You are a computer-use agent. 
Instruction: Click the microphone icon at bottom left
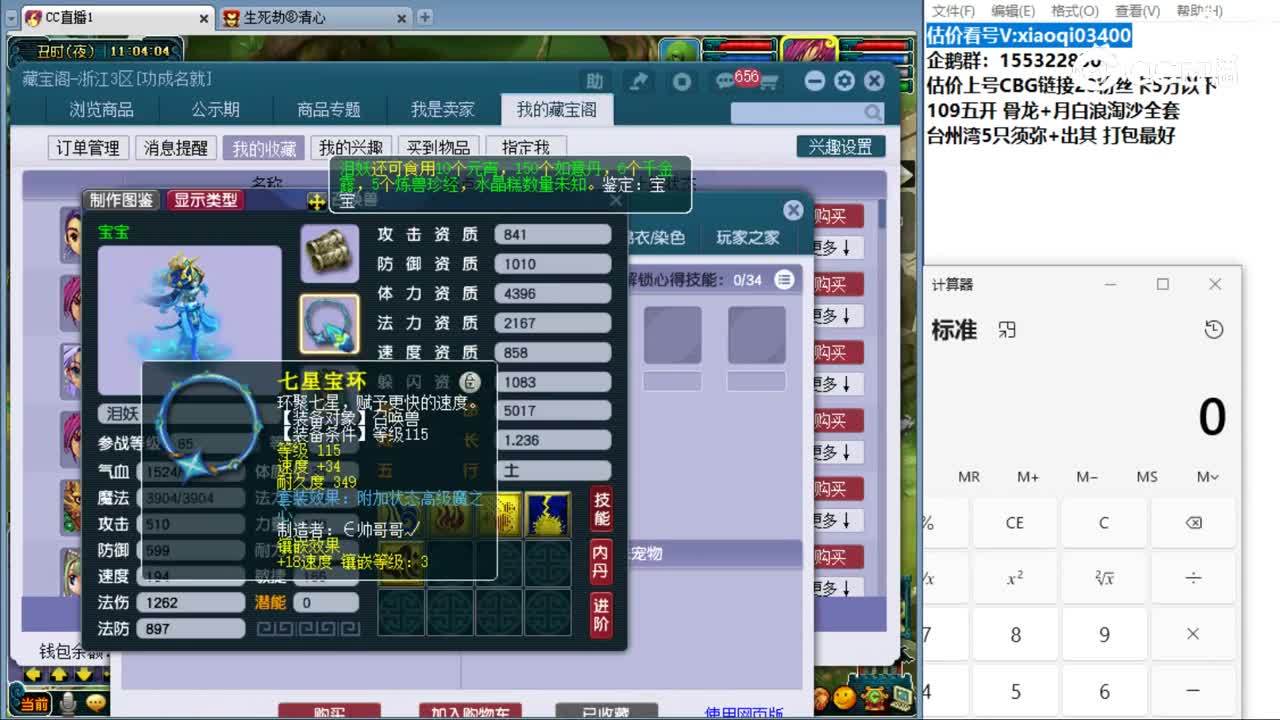68,704
